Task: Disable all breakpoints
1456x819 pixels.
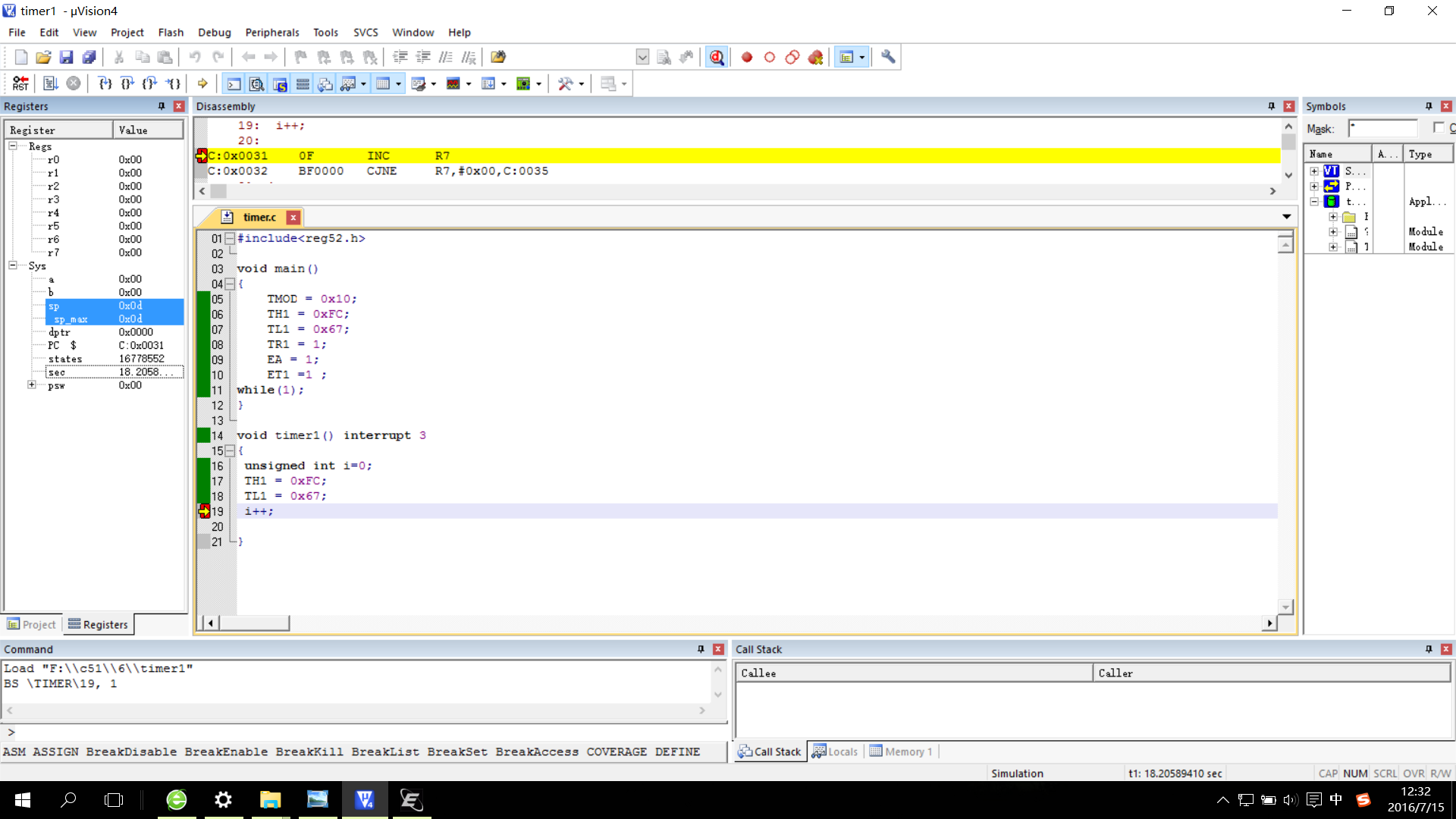Action: coord(792,57)
